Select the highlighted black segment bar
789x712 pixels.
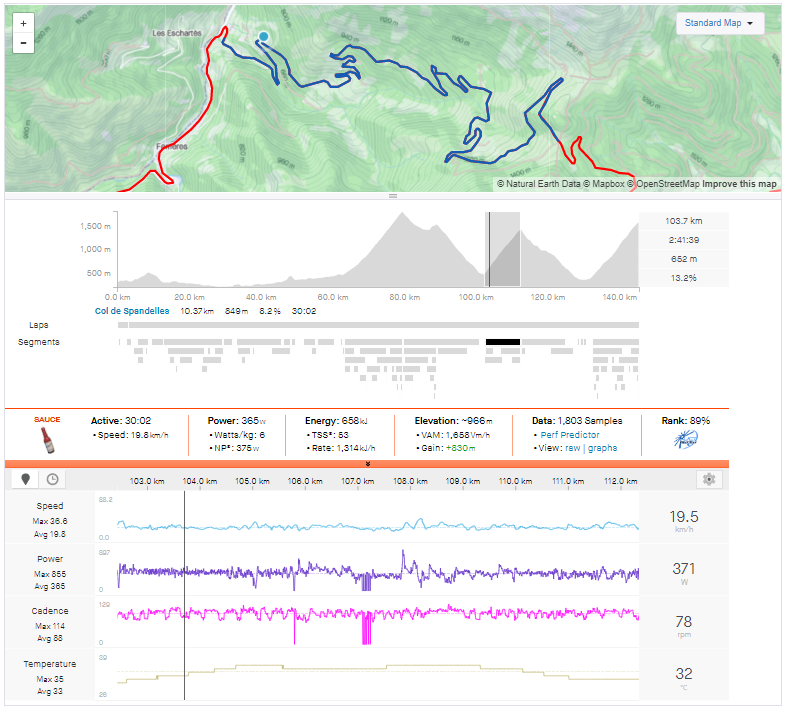[502, 342]
